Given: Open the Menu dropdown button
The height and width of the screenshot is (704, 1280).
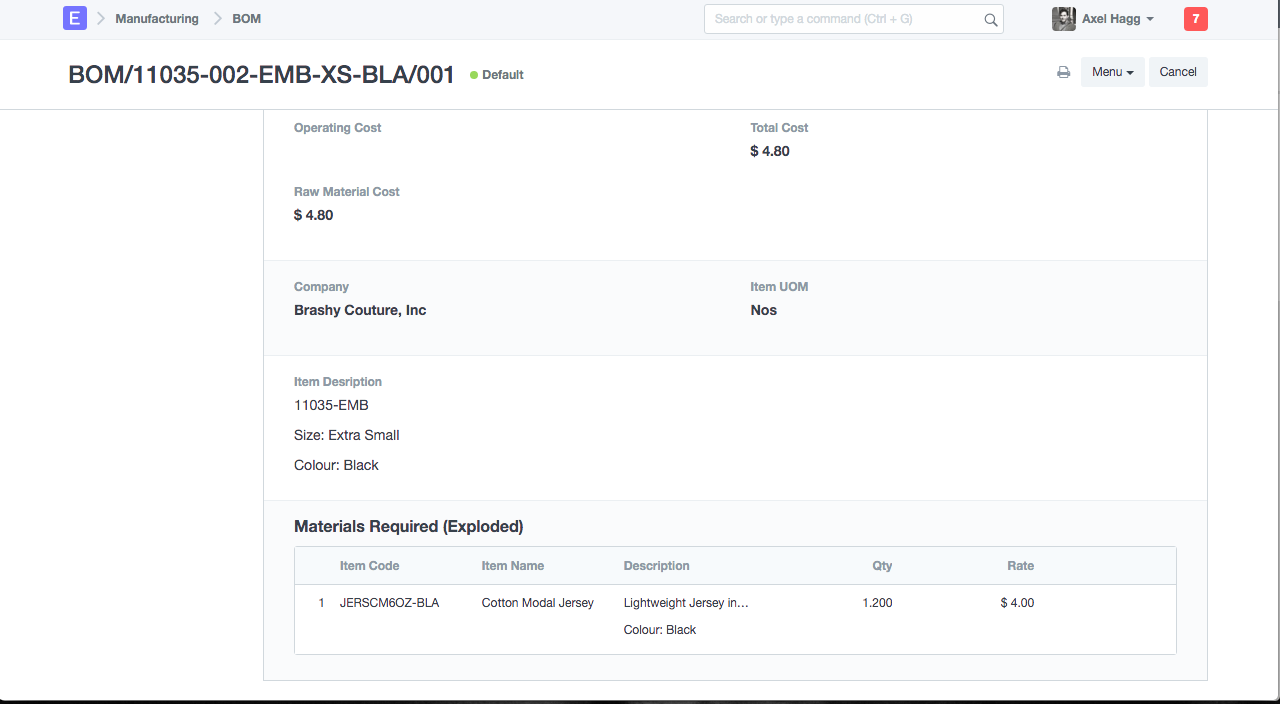Looking at the screenshot, I should [x=1113, y=72].
